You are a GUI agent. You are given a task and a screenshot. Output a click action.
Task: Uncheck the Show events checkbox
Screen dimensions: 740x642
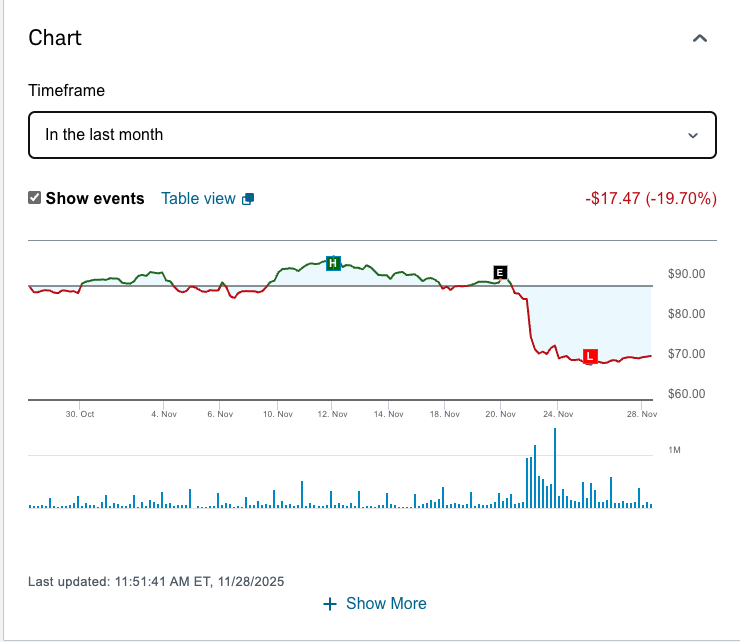click(35, 198)
